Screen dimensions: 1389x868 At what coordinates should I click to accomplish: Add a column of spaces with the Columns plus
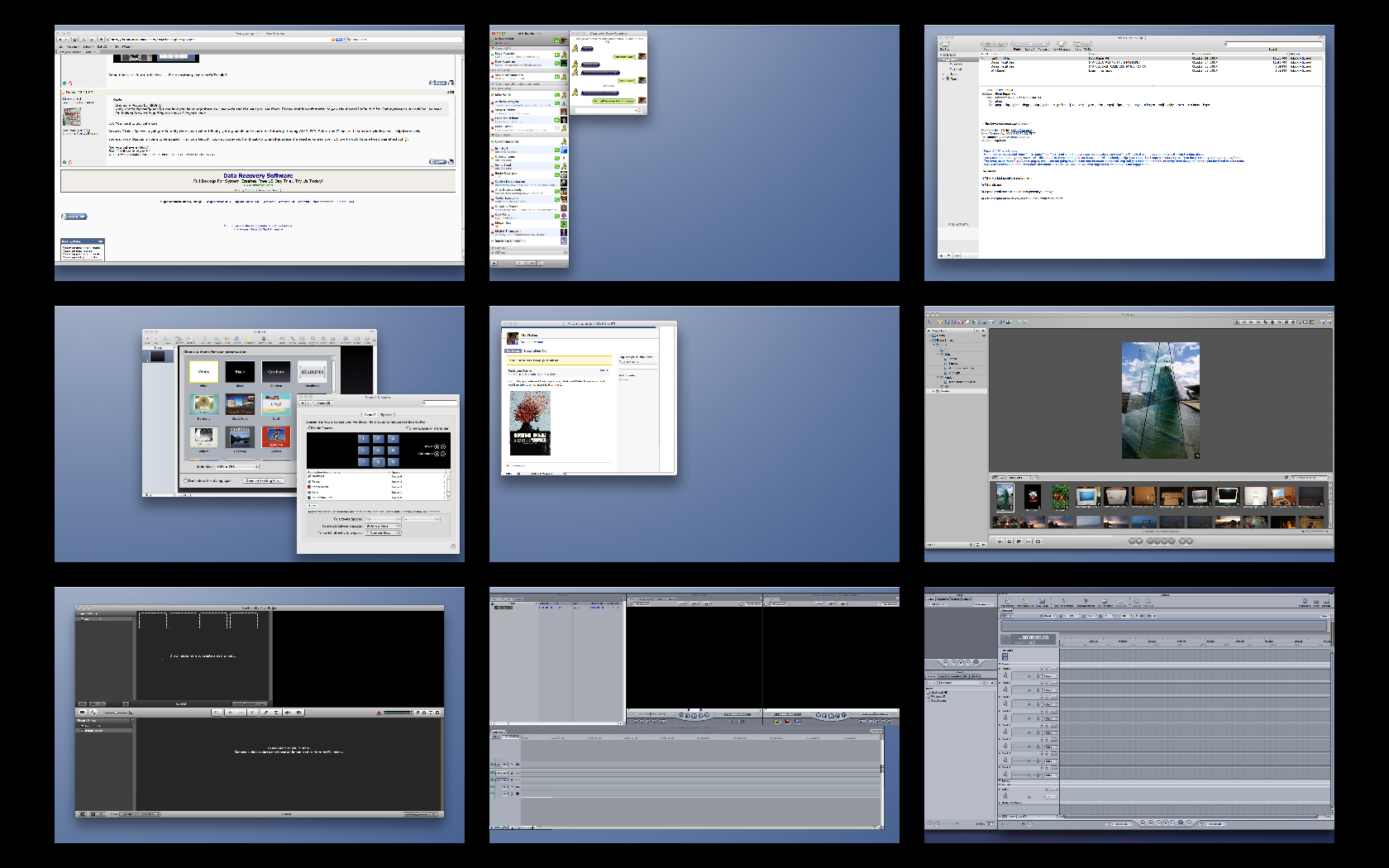pyautogui.click(x=437, y=454)
